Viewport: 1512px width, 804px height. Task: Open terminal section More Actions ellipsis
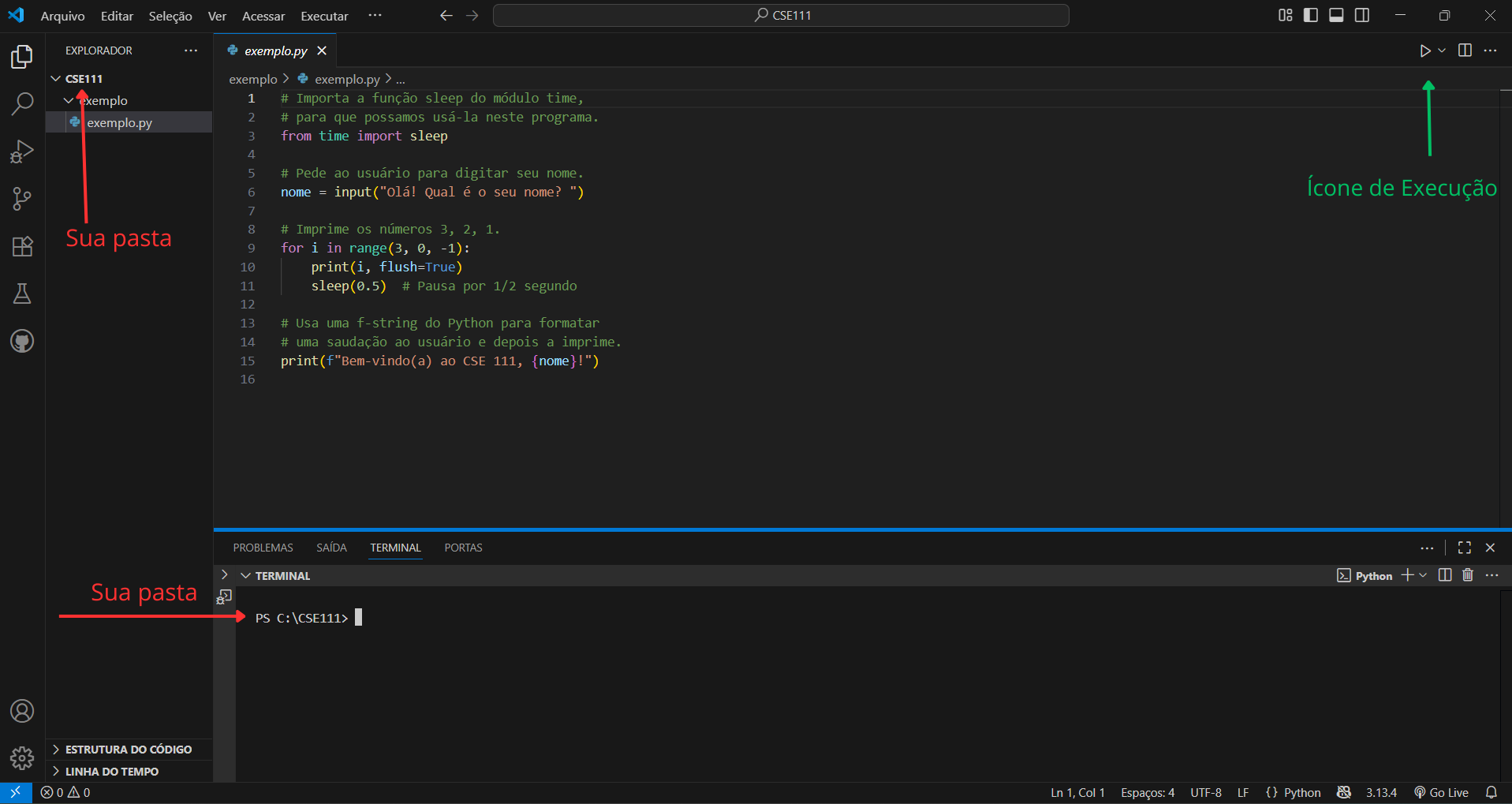coord(1491,575)
